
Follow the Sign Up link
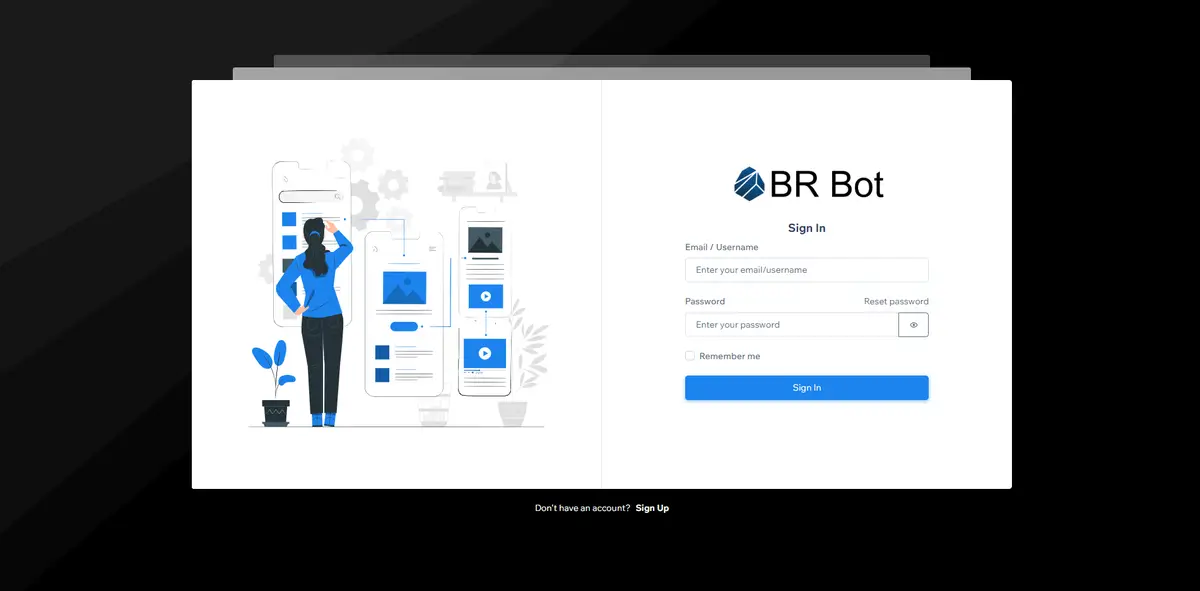tap(652, 508)
